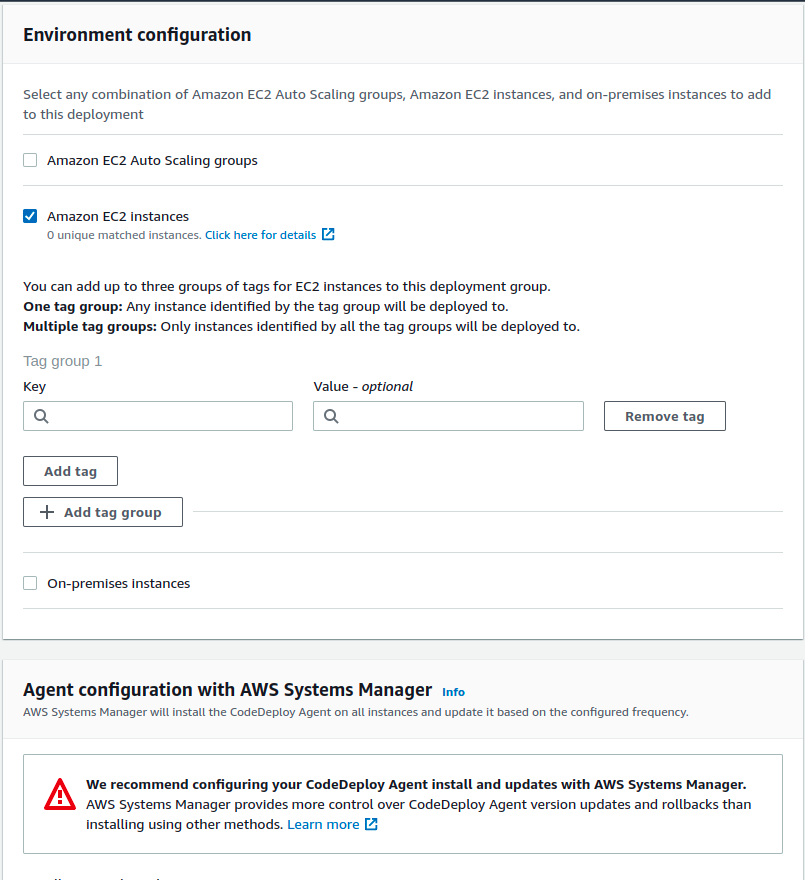This screenshot has width=805, height=880.
Task: Click the Amazon EC2 Auto Scaling groups label
Action: [152, 160]
